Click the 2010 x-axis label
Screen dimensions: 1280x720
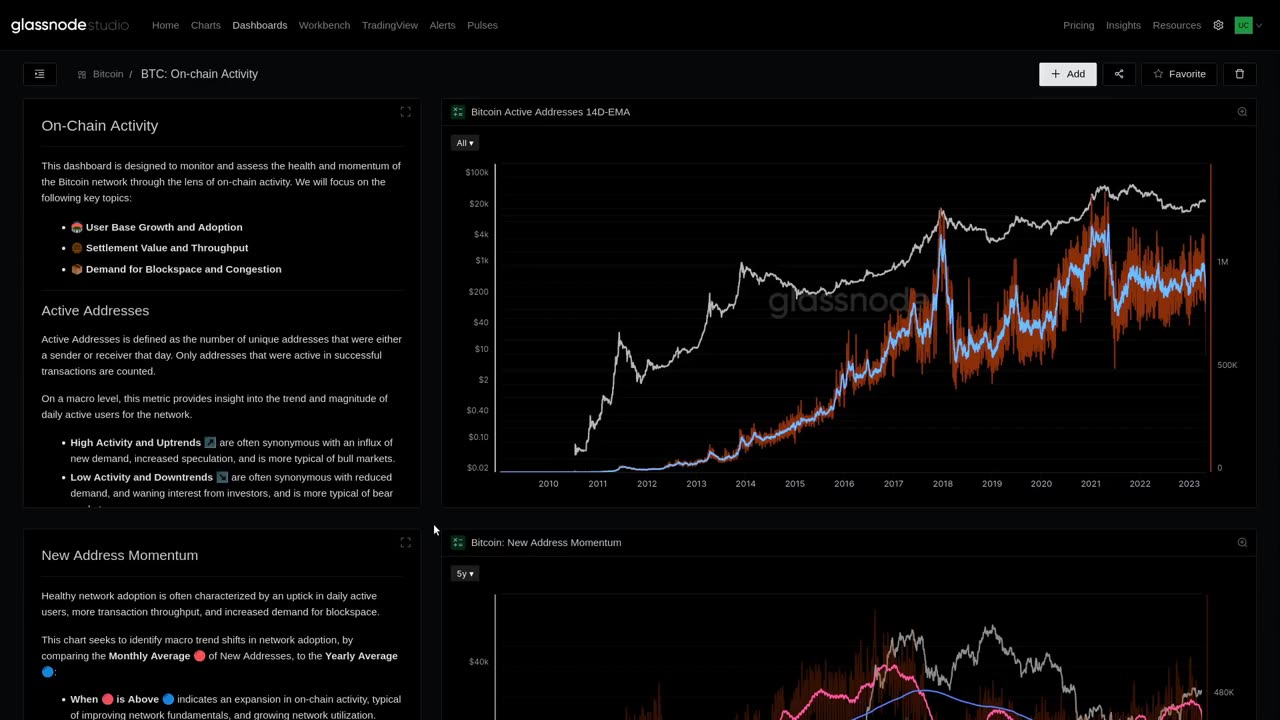click(x=548, y=484)
